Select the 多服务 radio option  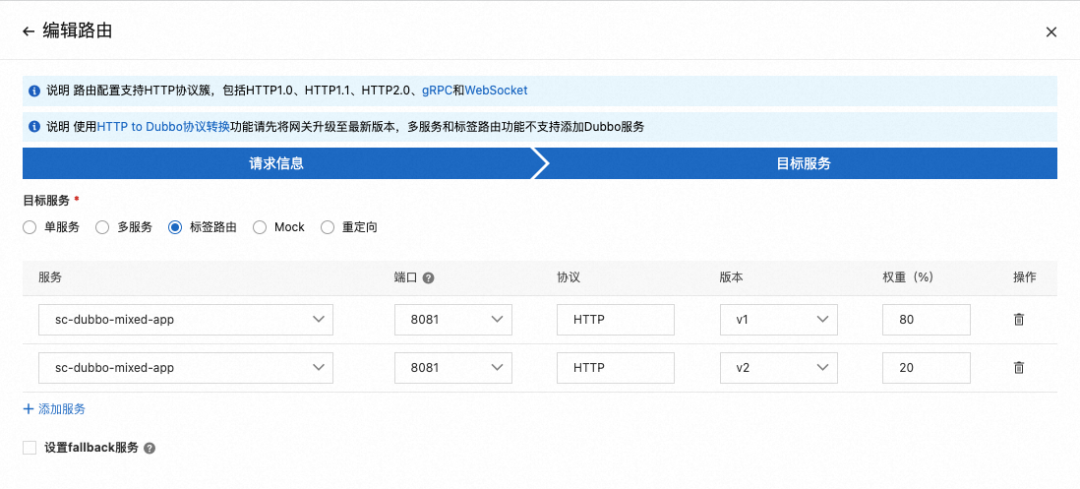(102, 227)
